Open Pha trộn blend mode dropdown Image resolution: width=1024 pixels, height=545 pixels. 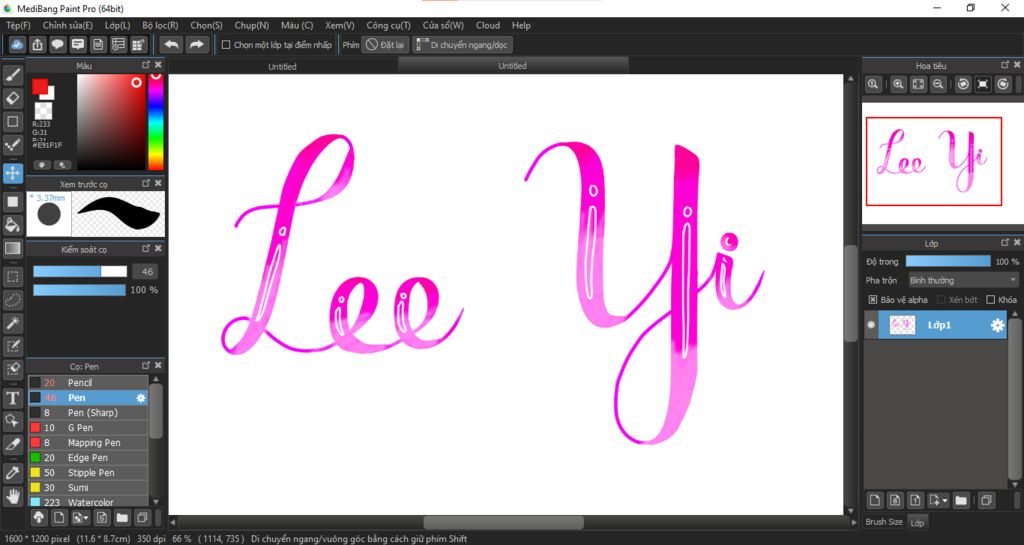tap(963, 280)
